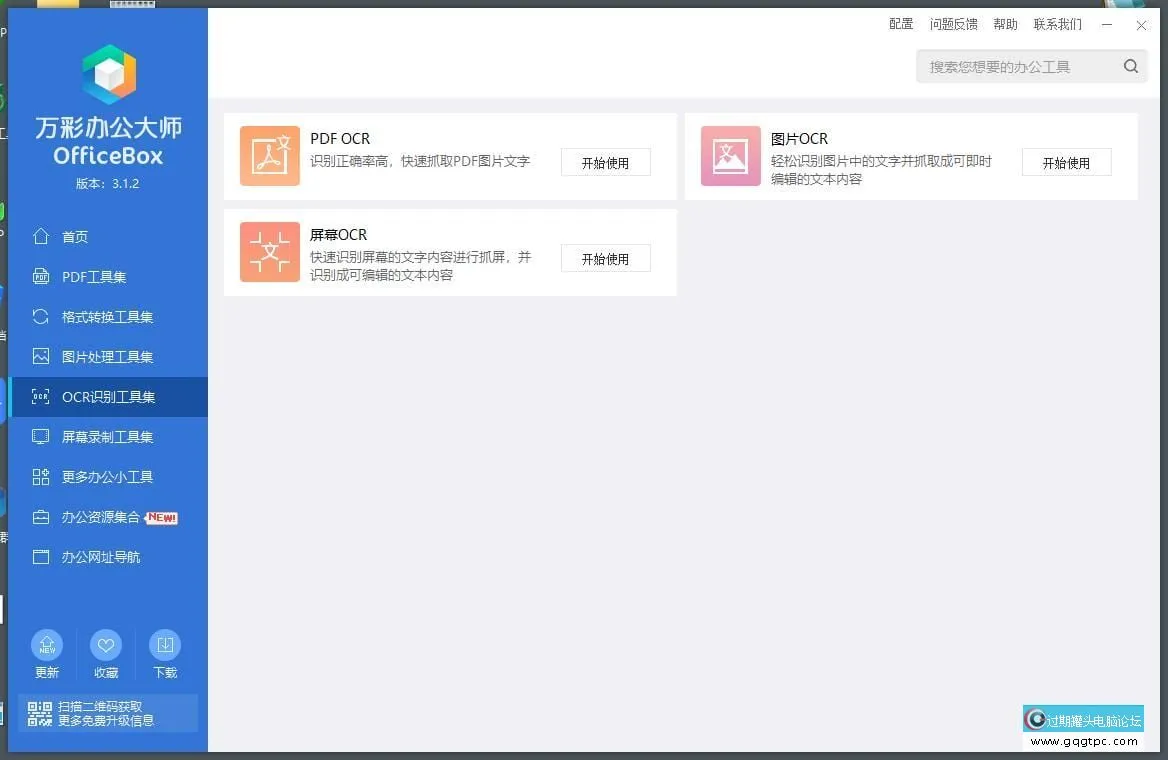Open 办公资源集合 with NEW badge
Image resolution: width=1168 pixels, height=760 pixels.
tap(101, 517)
